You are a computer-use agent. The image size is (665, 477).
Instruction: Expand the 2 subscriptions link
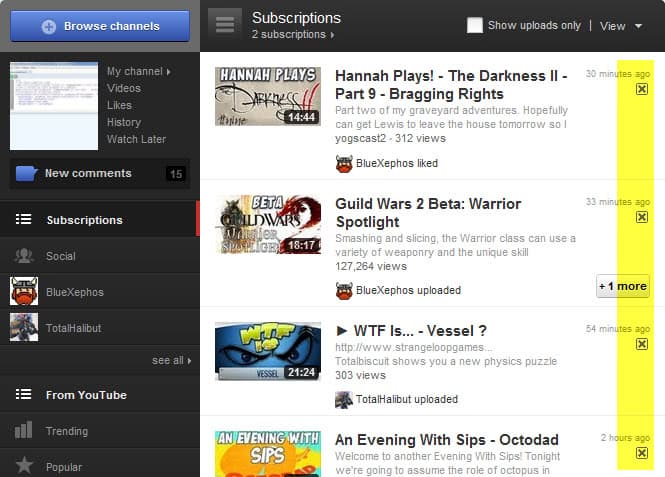(293, 34)
